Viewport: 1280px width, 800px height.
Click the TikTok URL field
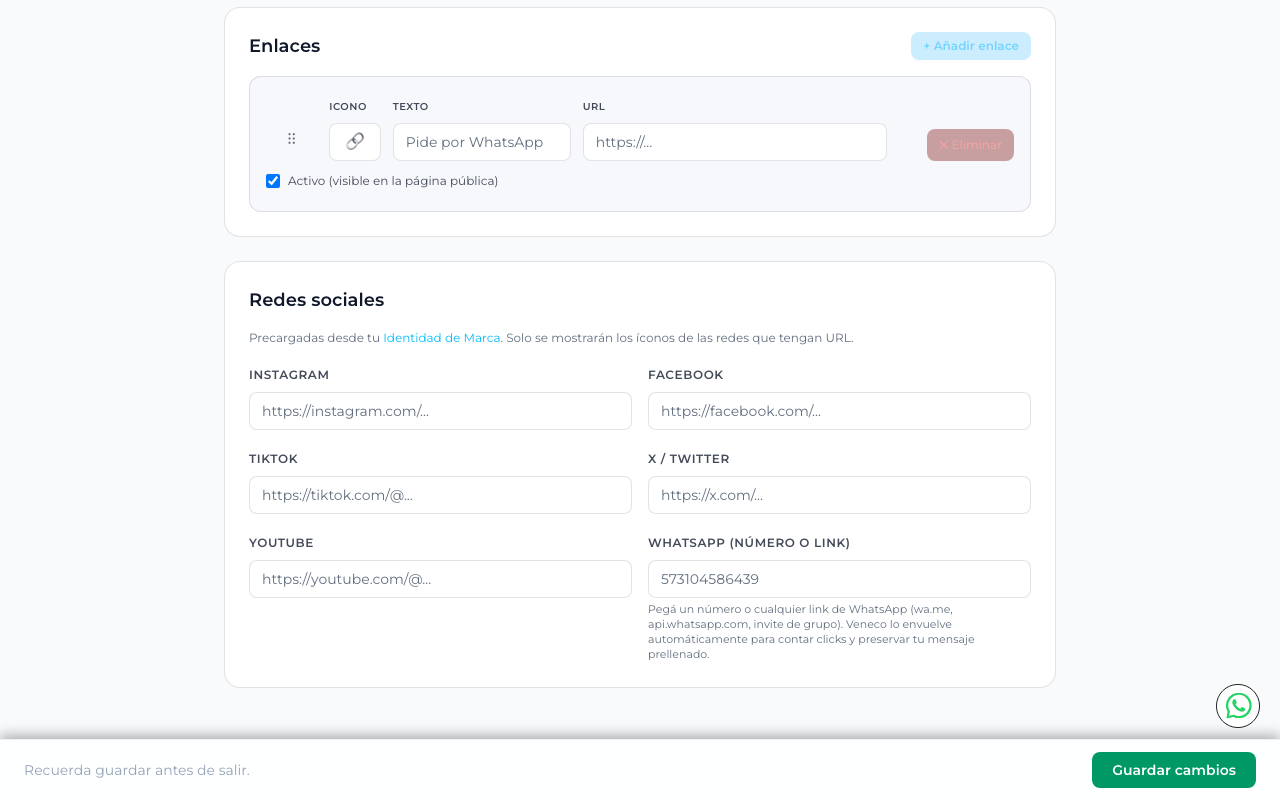(x=440, y=495)
